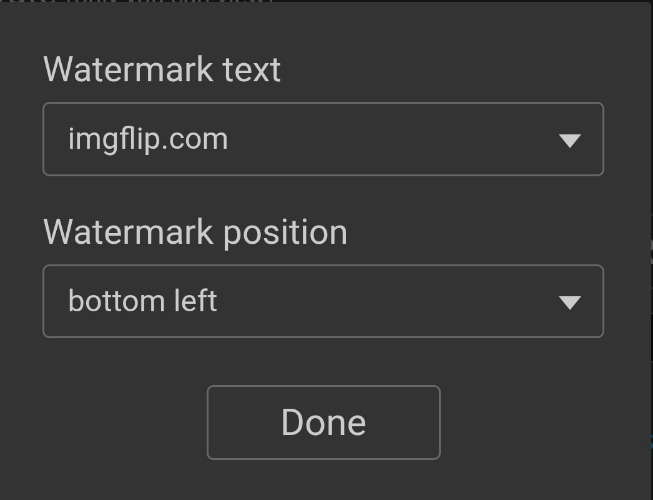Show watermark text options list
653x500 pixels.
tap(323, 139)
